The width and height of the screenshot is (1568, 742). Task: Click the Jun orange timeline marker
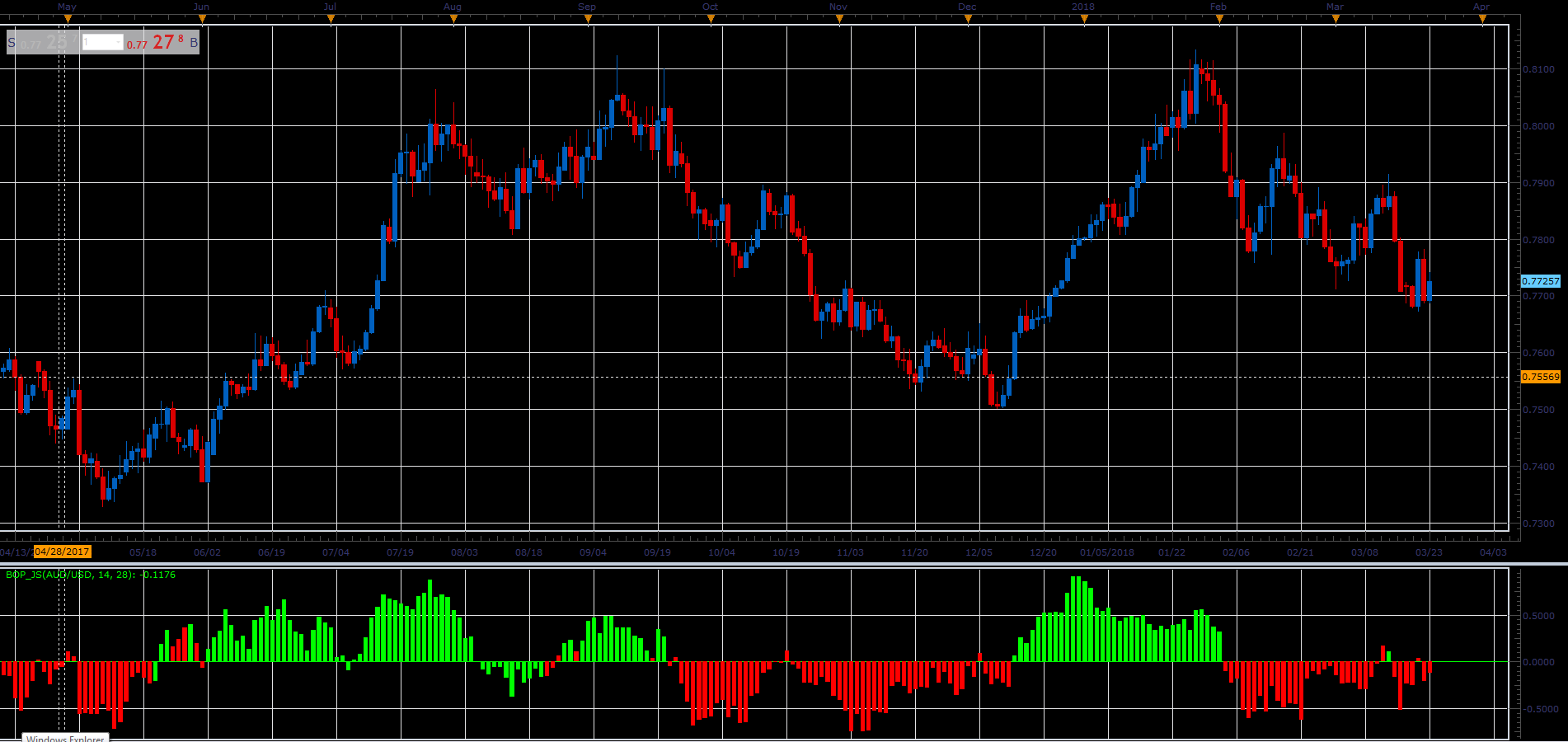[202, 19]
